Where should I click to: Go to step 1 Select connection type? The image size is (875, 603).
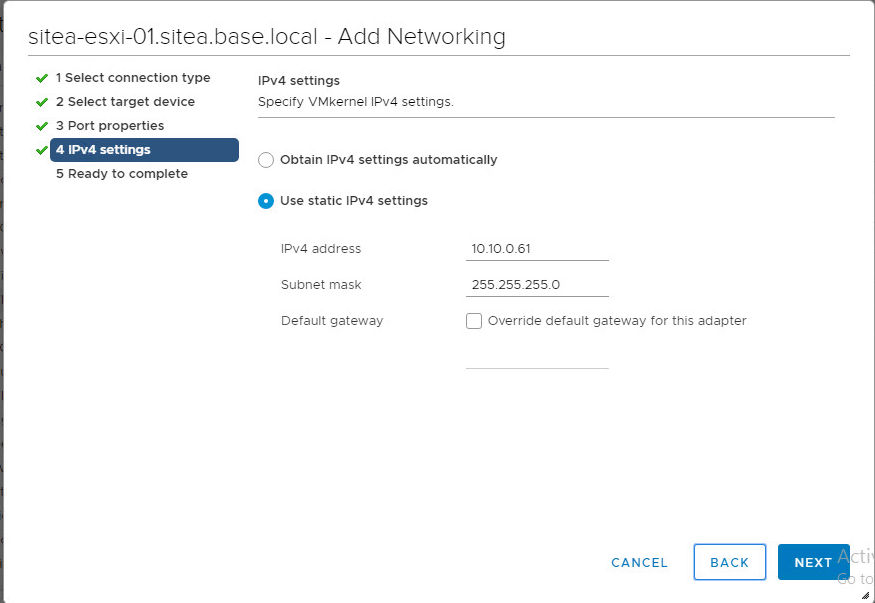tap(133, 78)
